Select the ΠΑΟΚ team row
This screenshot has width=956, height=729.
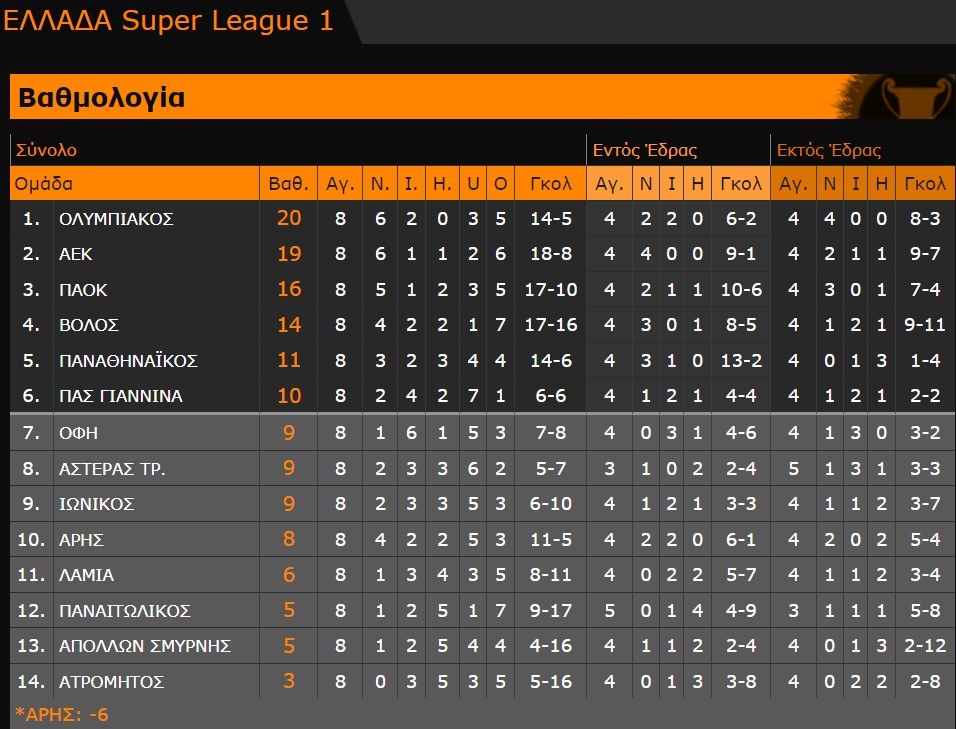(83, 290)
